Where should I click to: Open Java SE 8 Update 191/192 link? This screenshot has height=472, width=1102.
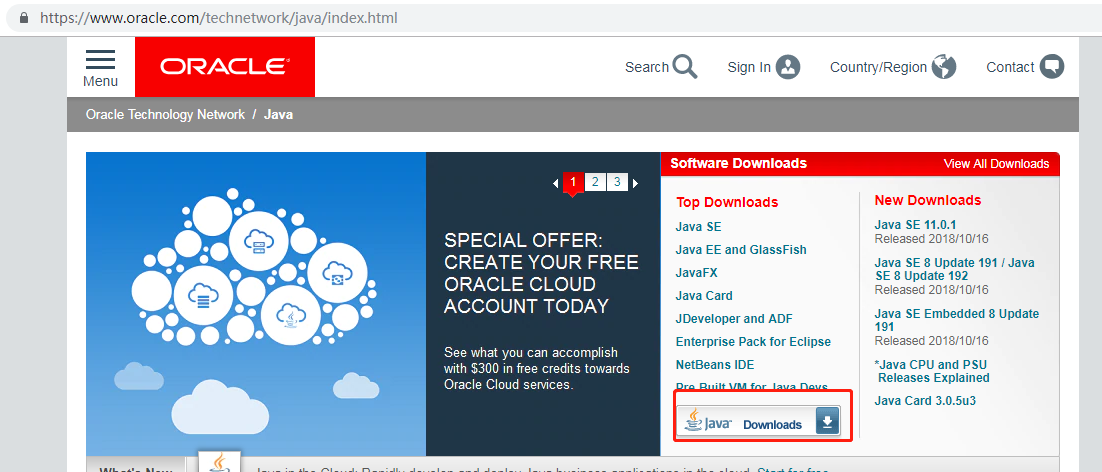click(x=954, y=269)
